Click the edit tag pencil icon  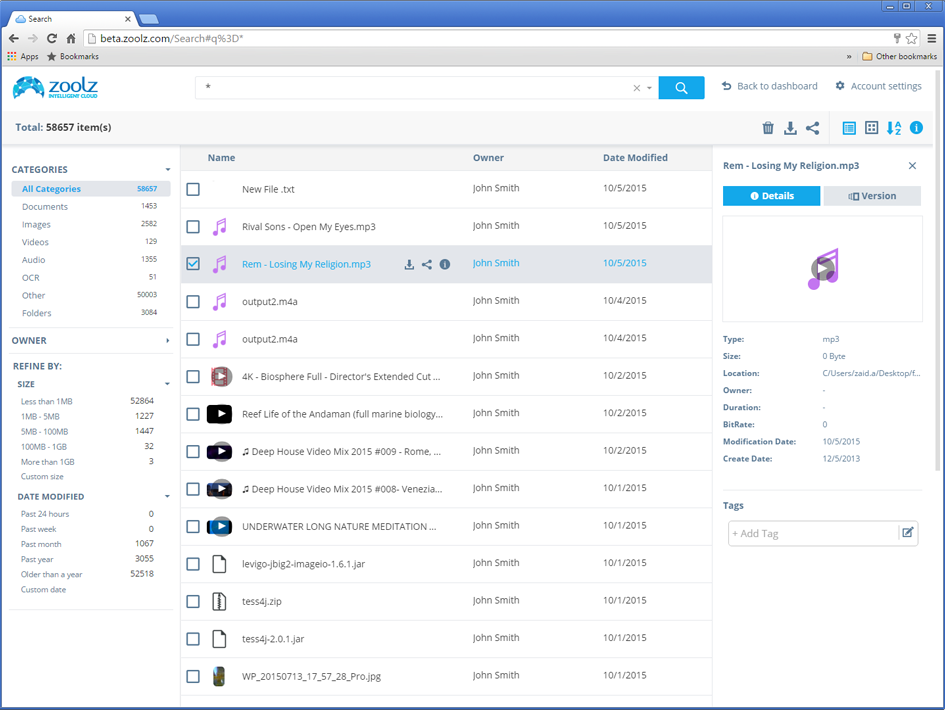(x=908, y=533)
